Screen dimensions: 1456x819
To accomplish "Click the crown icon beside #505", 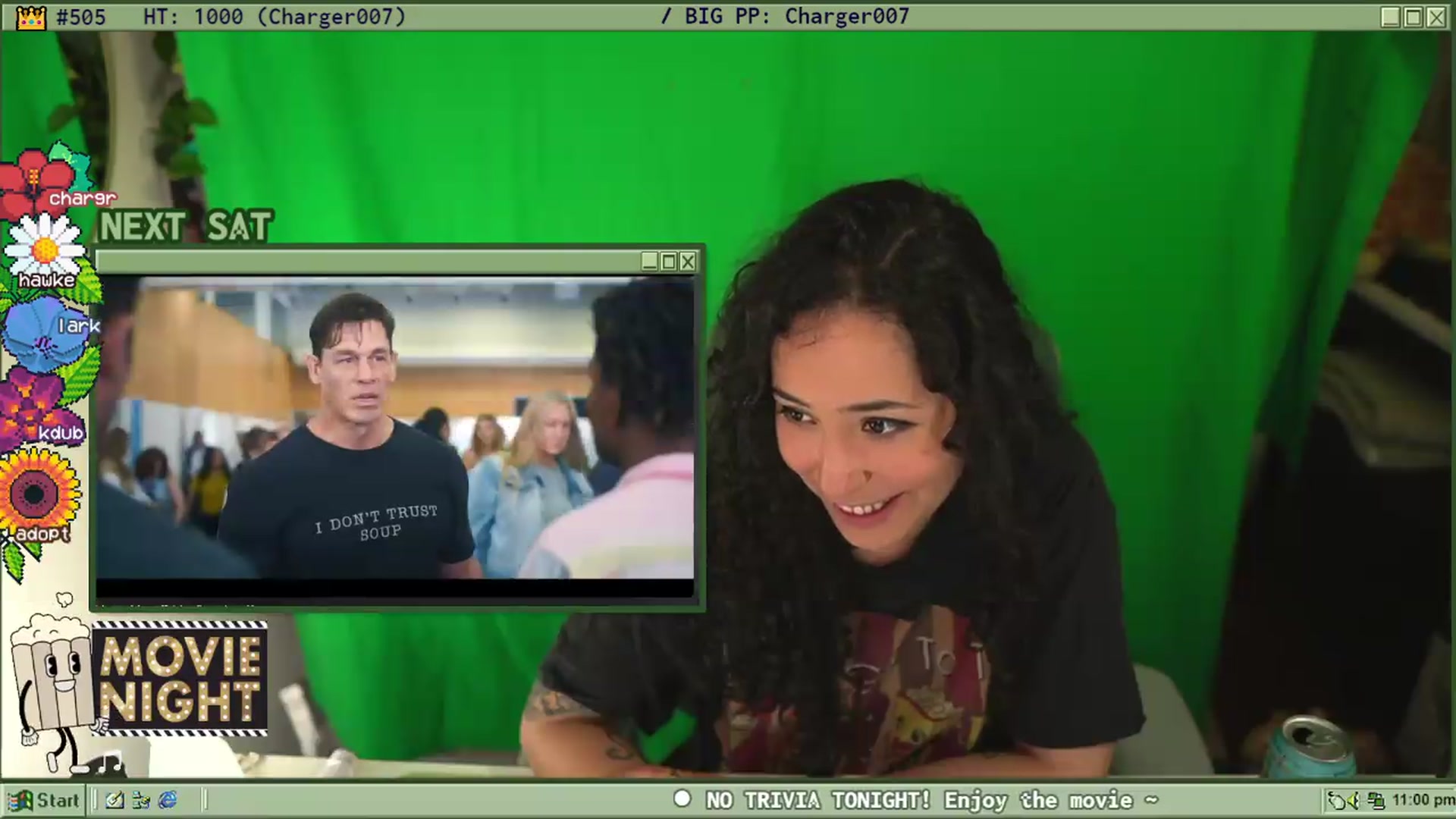I will tap(31, 17).
